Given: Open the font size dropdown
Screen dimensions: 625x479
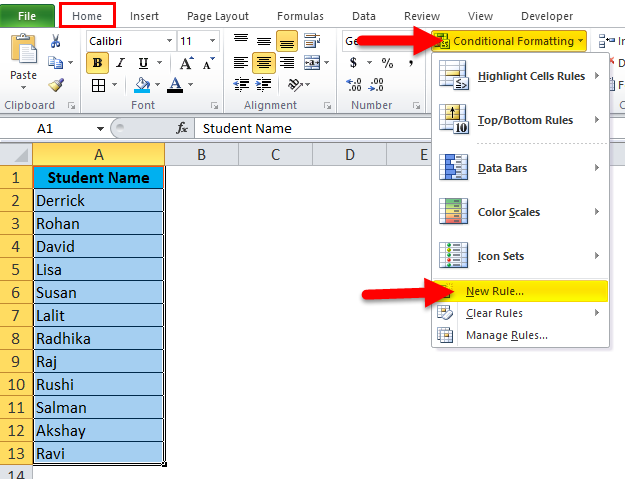Looking at the screenshot, I should click(212, 41).
